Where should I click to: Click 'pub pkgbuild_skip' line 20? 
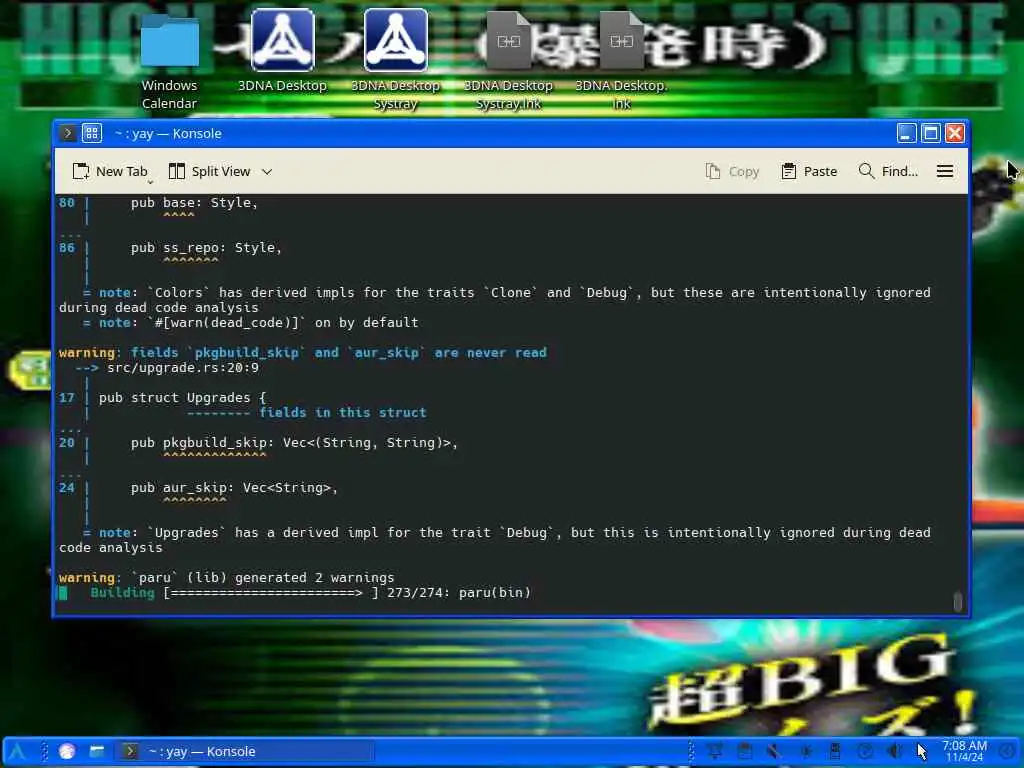(294, 443)
